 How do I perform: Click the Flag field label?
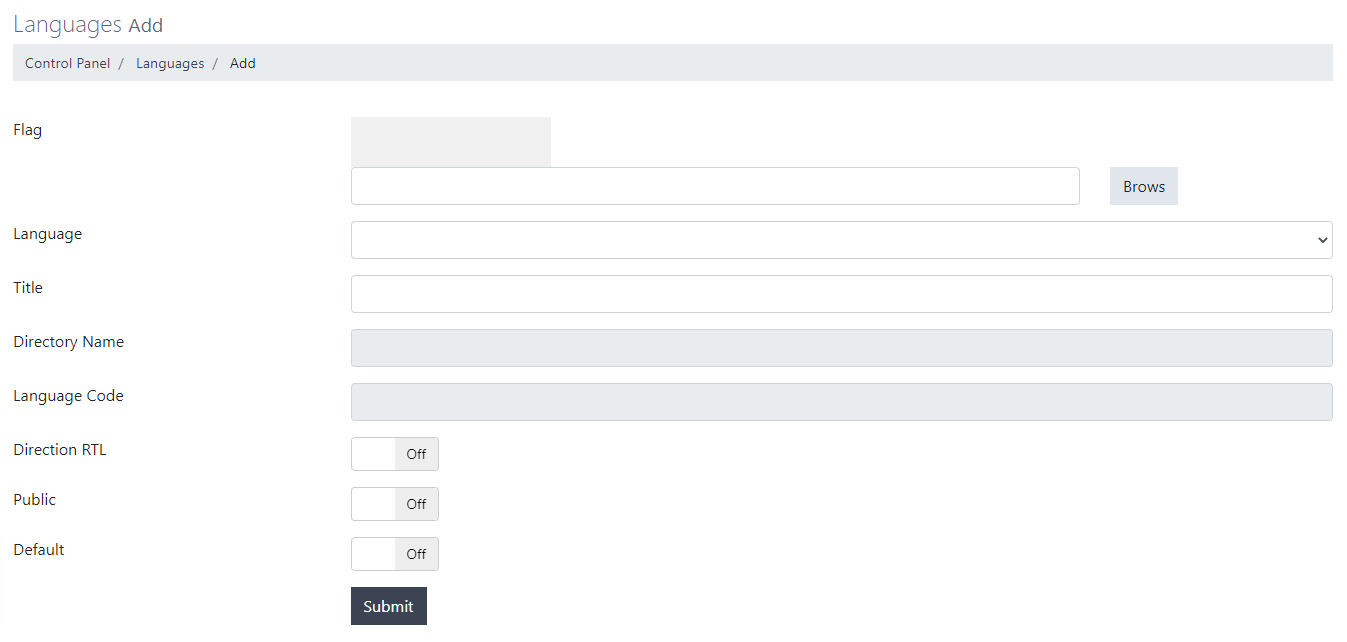(28, 130)
